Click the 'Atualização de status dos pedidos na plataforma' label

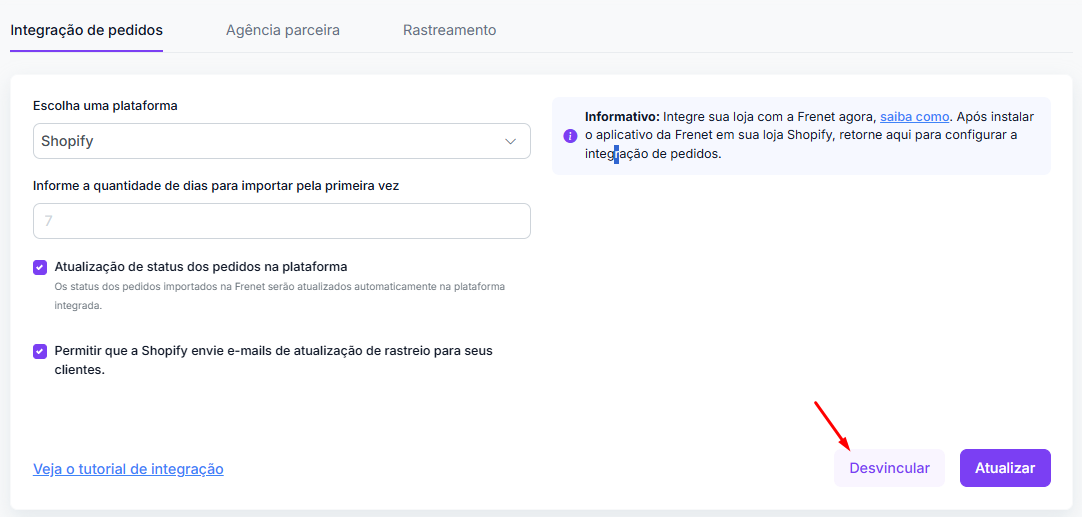click(200, 266)
